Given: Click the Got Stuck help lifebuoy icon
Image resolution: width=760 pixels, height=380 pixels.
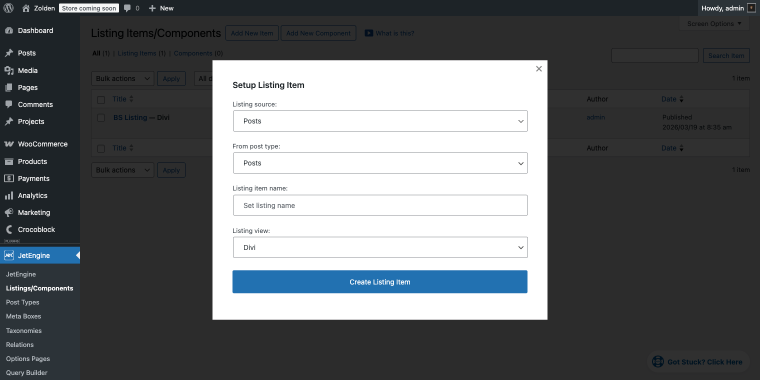Looking at the screenshot, I should (x=658, y=362).
